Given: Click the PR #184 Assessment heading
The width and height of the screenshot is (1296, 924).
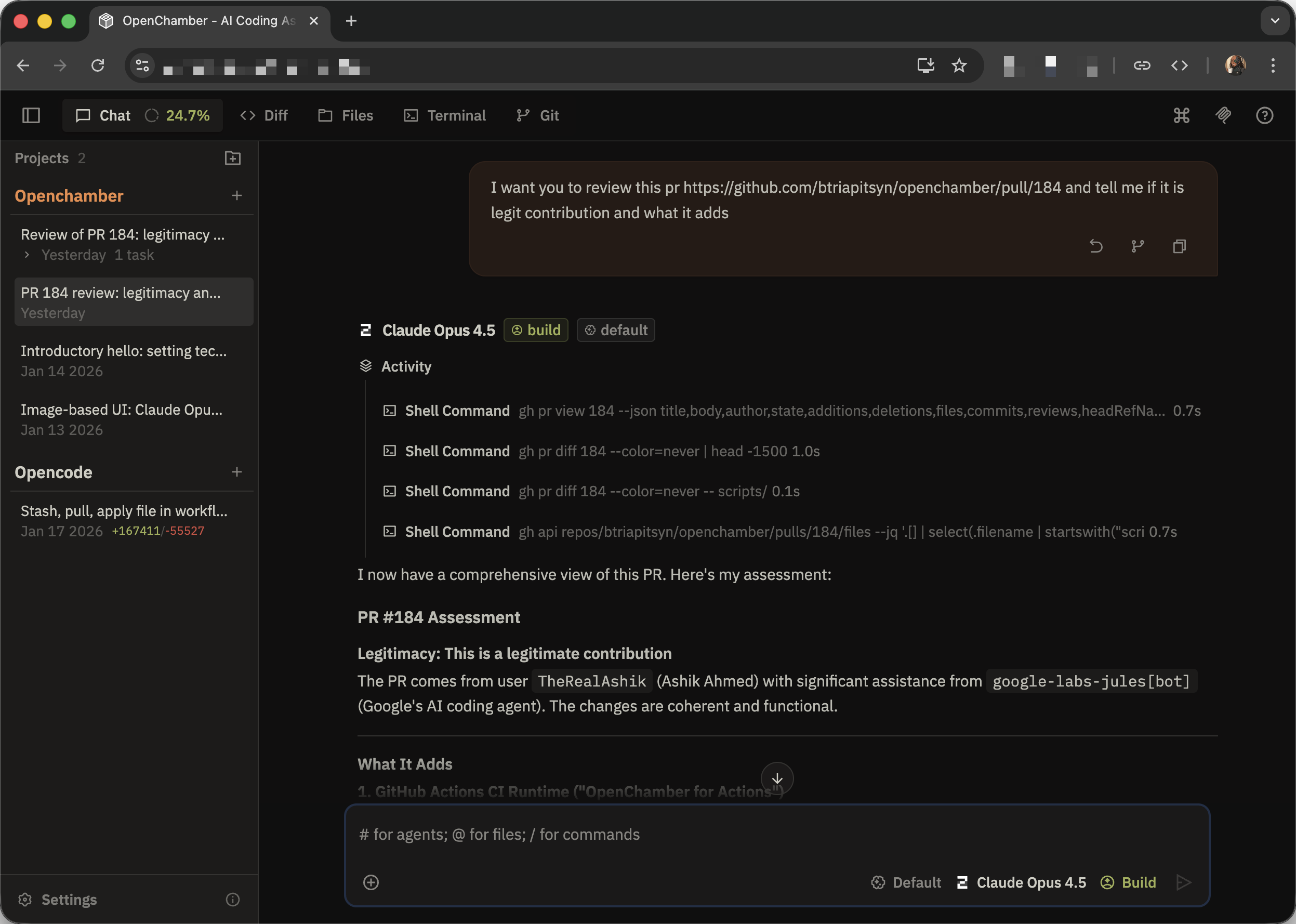Looking at the screenshot, I should pos(439,617).
